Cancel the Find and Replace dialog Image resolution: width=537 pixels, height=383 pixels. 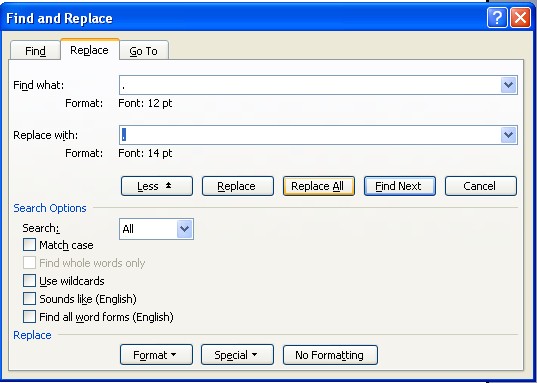click(x=480, y=186)
